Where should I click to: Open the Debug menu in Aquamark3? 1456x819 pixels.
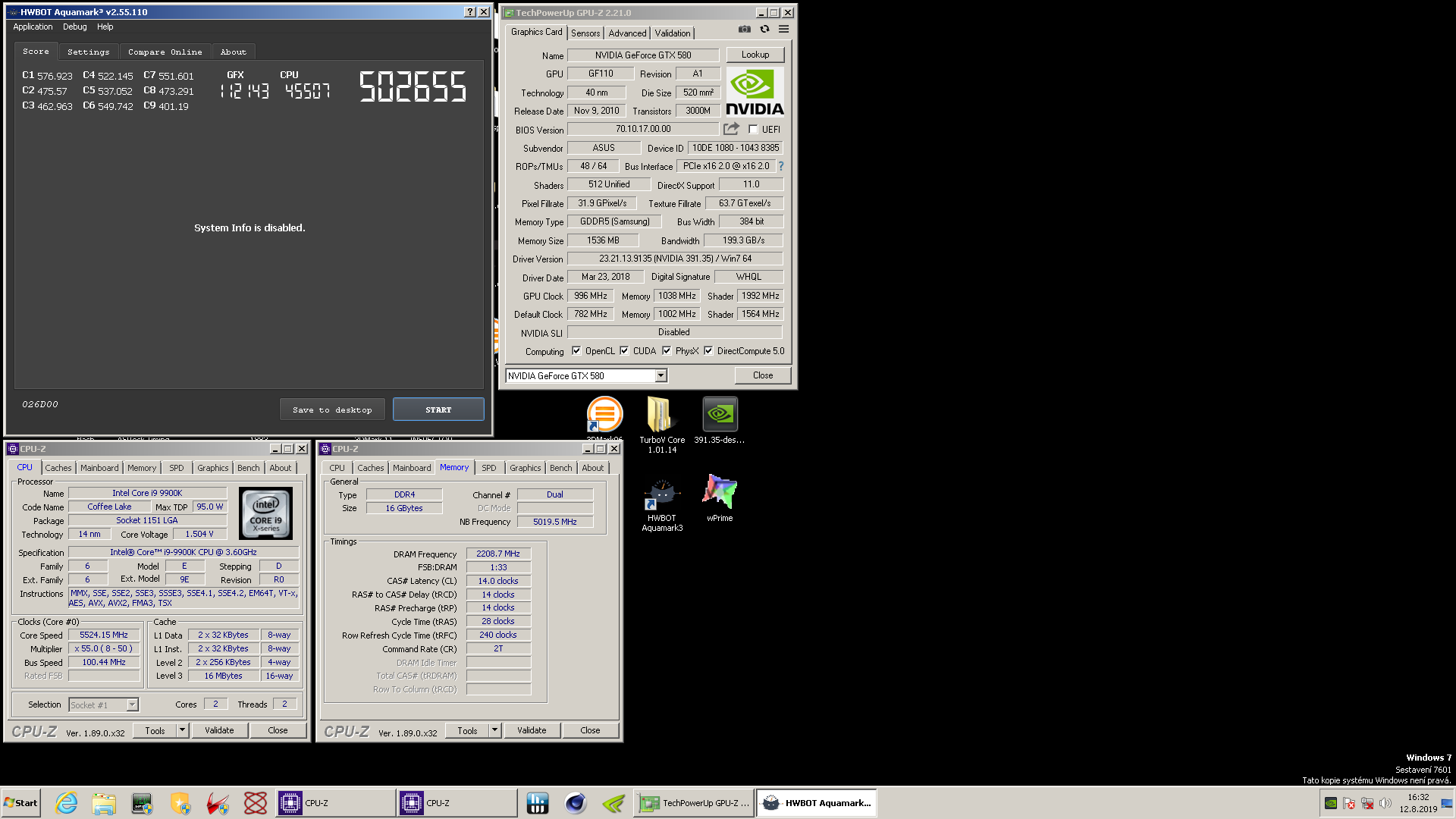[x=74, y=27]
